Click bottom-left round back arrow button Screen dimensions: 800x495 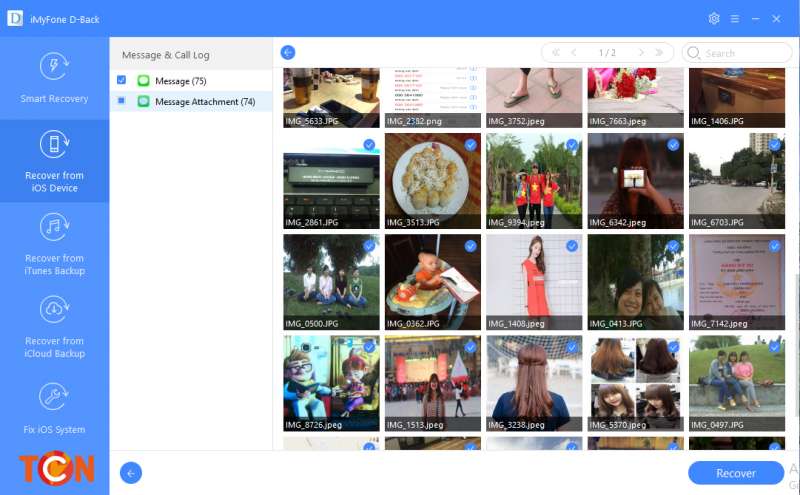(x=130, y=473)
